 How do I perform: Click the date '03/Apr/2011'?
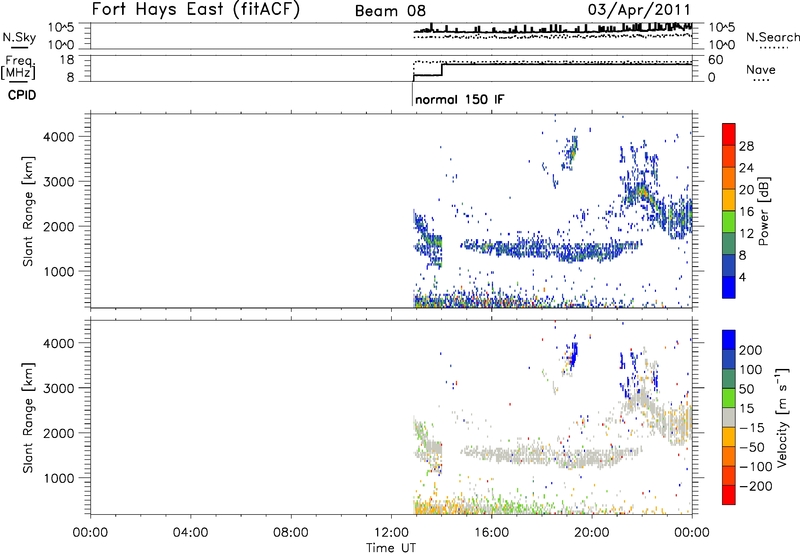click(x=639, y=10)
